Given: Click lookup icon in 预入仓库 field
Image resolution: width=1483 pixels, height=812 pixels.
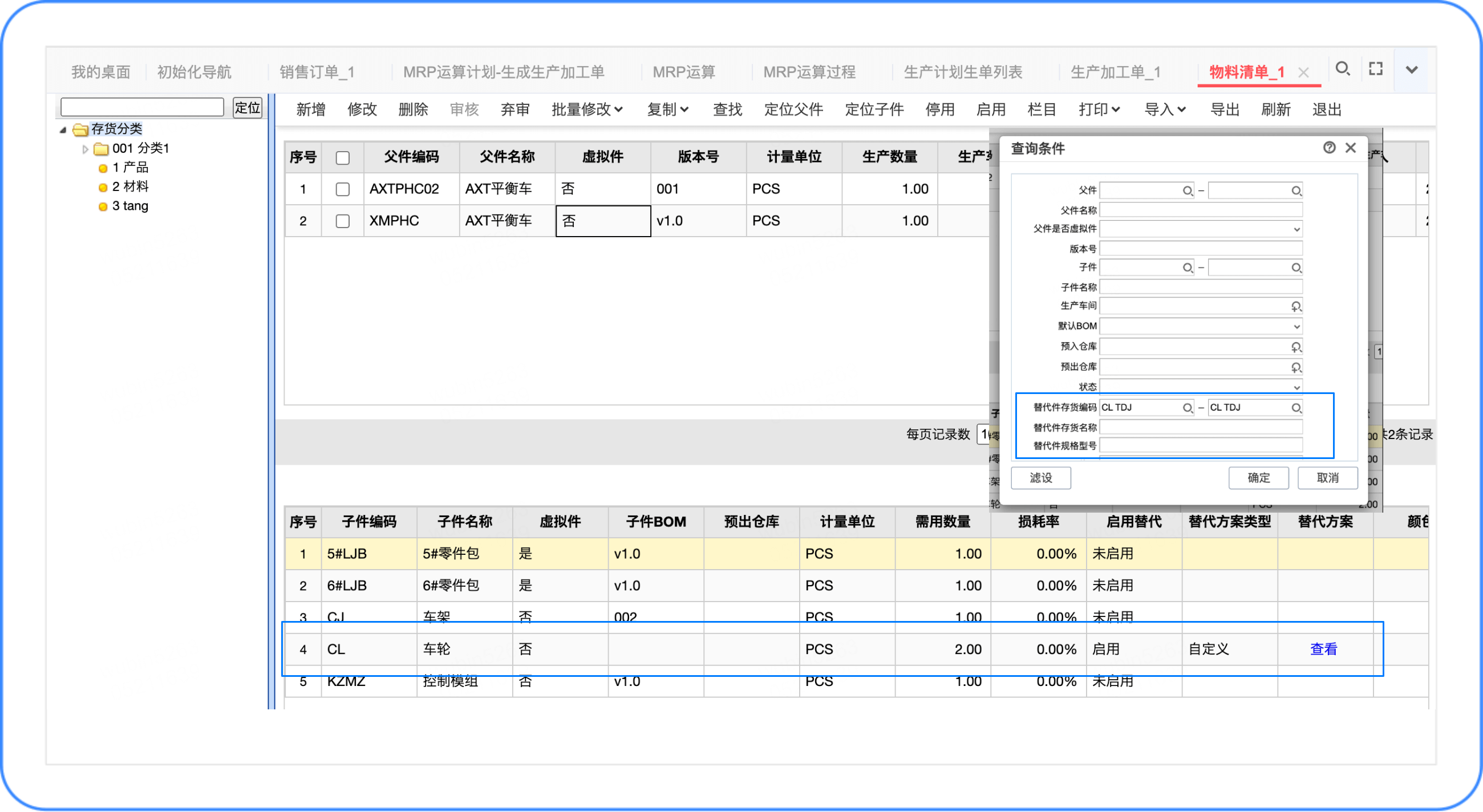Looking at the screenshot, I should (x=1295, y=347).
